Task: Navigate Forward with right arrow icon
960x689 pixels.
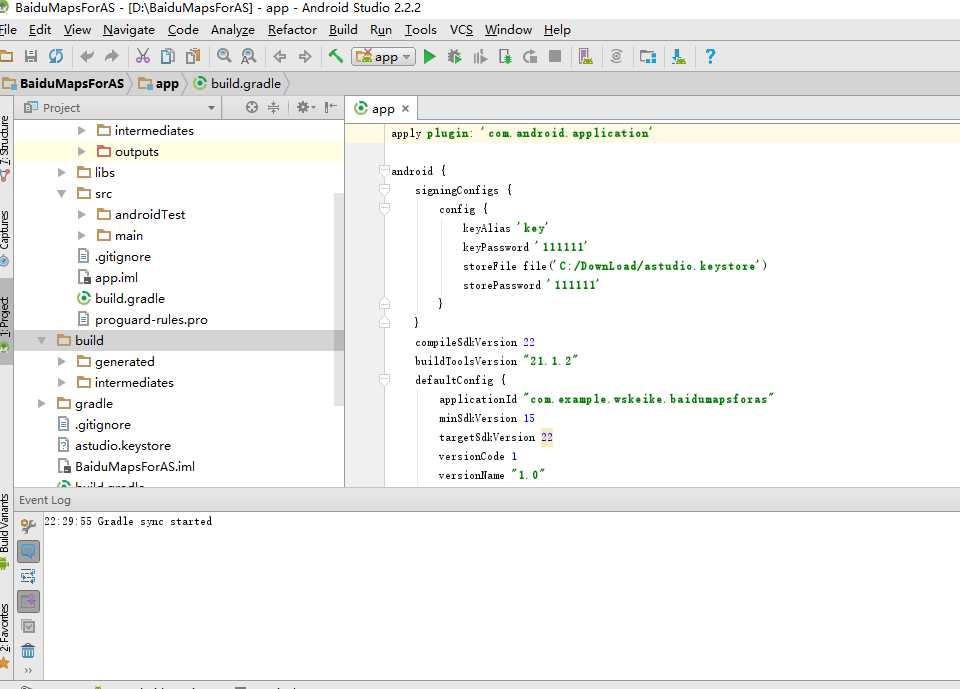Action: (305, 56)
